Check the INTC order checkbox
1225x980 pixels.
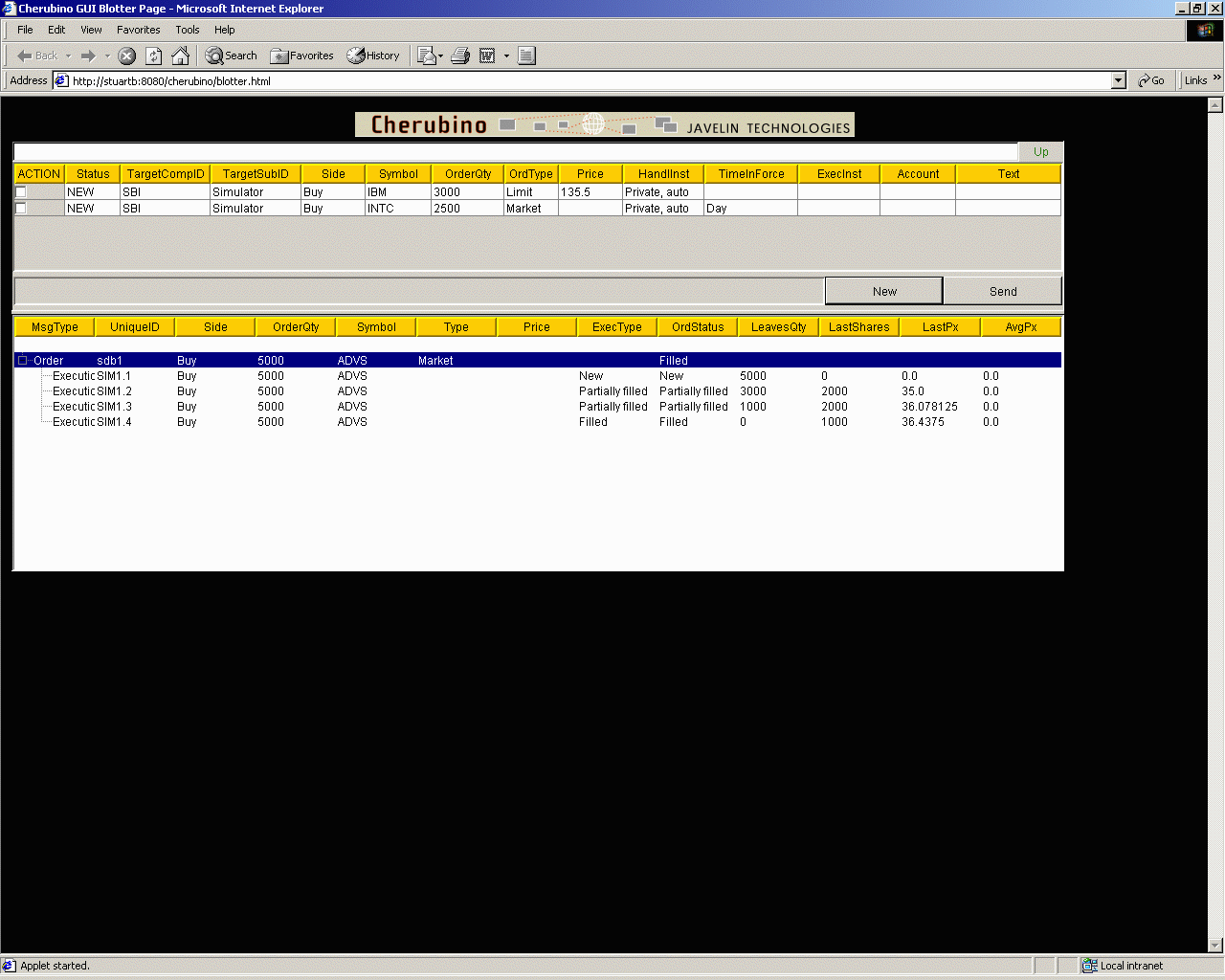(21, 208)
